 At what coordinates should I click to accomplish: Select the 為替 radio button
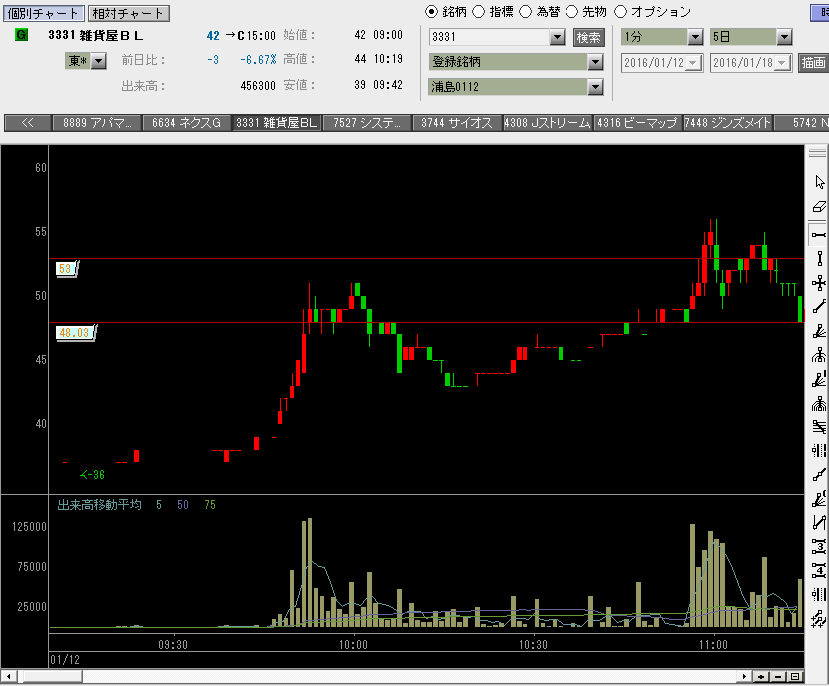tap(526, 12)
